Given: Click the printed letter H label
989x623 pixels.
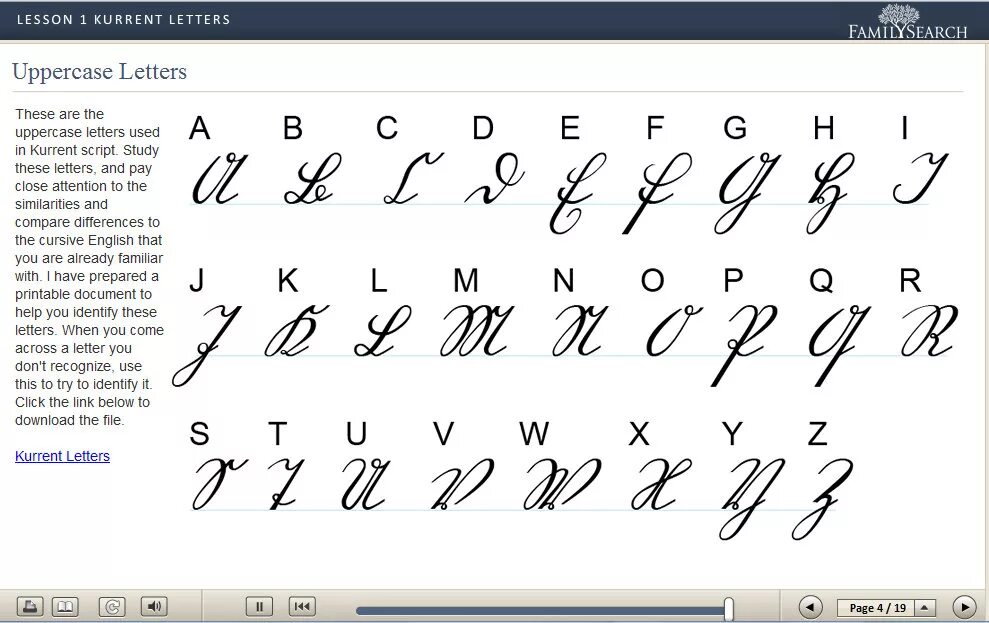Looking at the screenshot, I should 824,127.
